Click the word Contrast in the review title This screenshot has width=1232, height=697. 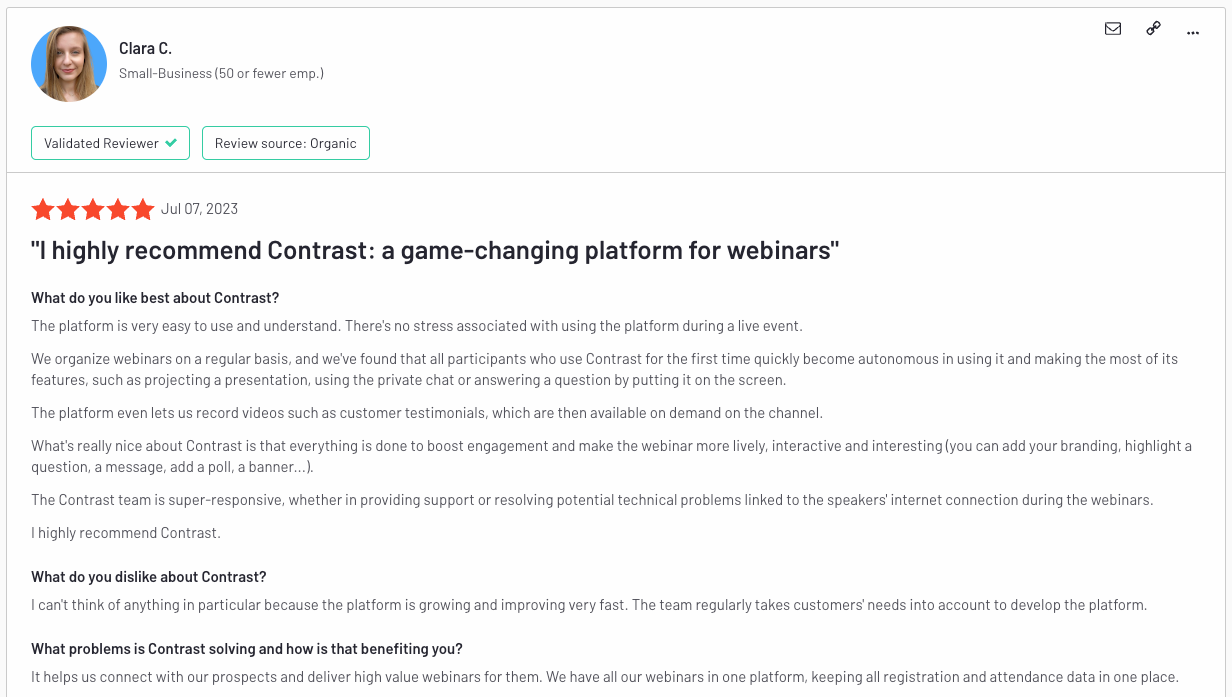pos(318,250)
